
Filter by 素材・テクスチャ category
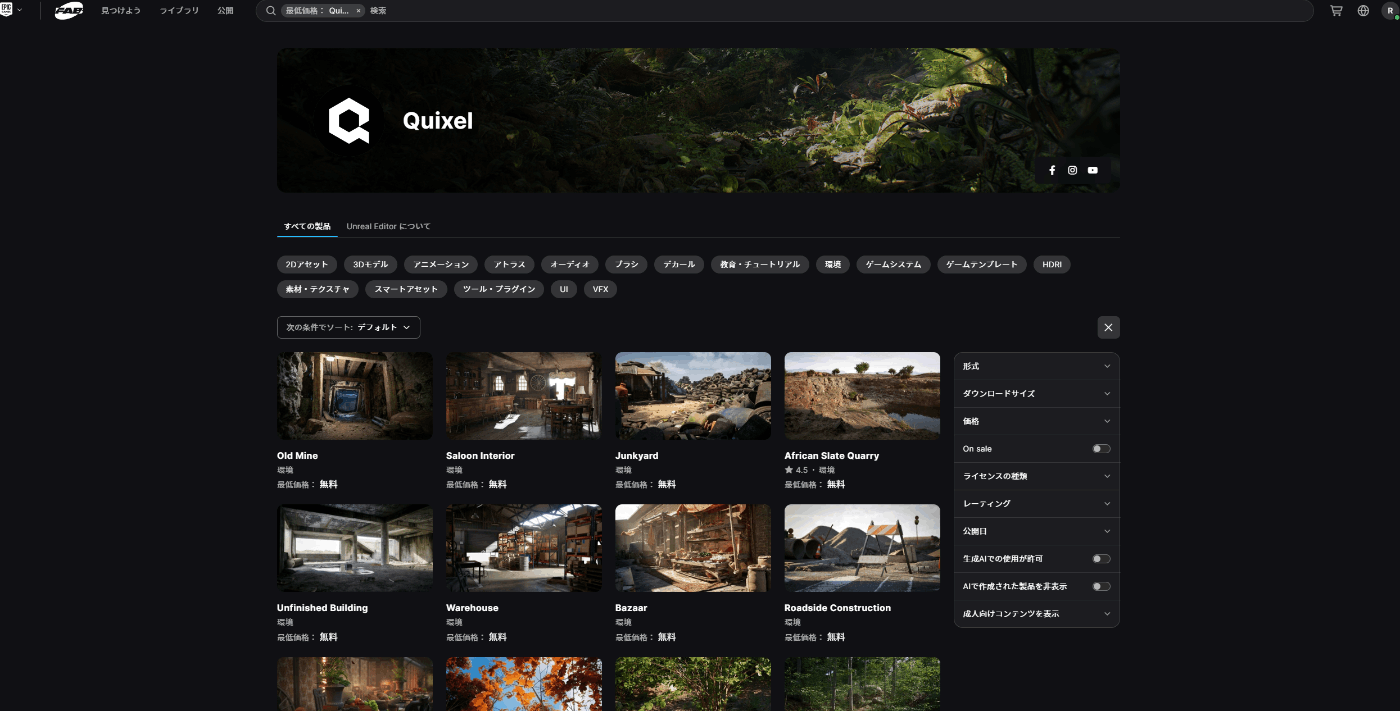click(317, 289)
